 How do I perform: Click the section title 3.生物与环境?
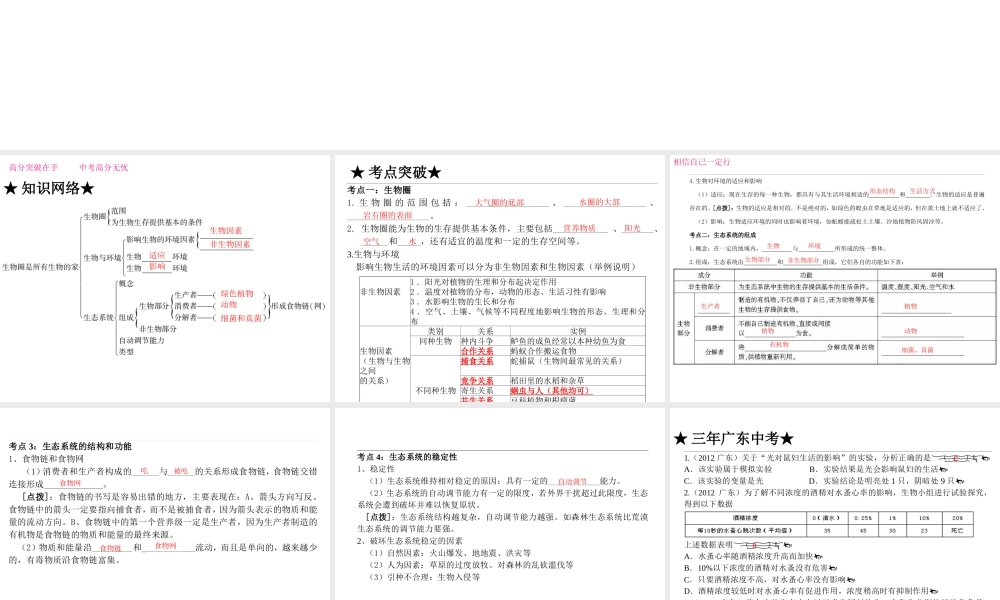point(373,254)
